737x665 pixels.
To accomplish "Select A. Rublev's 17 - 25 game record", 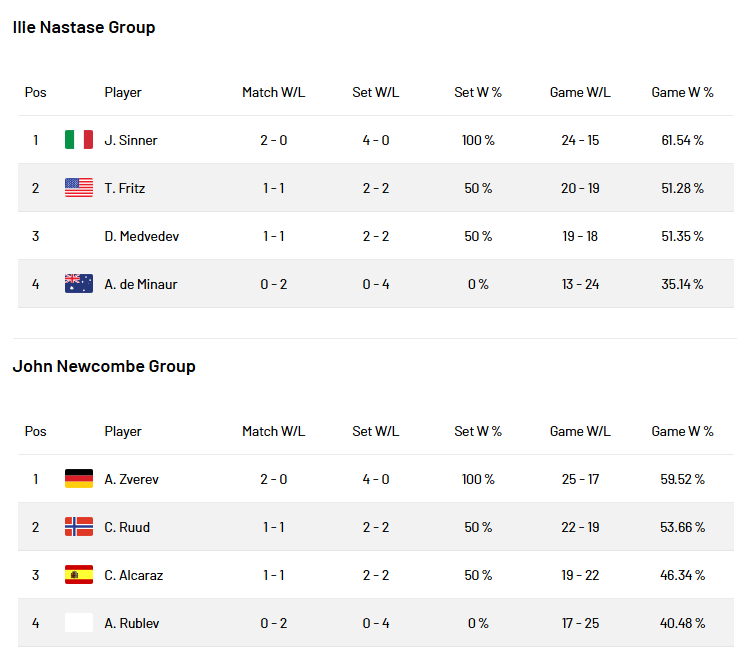I will pyautogui.click(x=580, y=623).
